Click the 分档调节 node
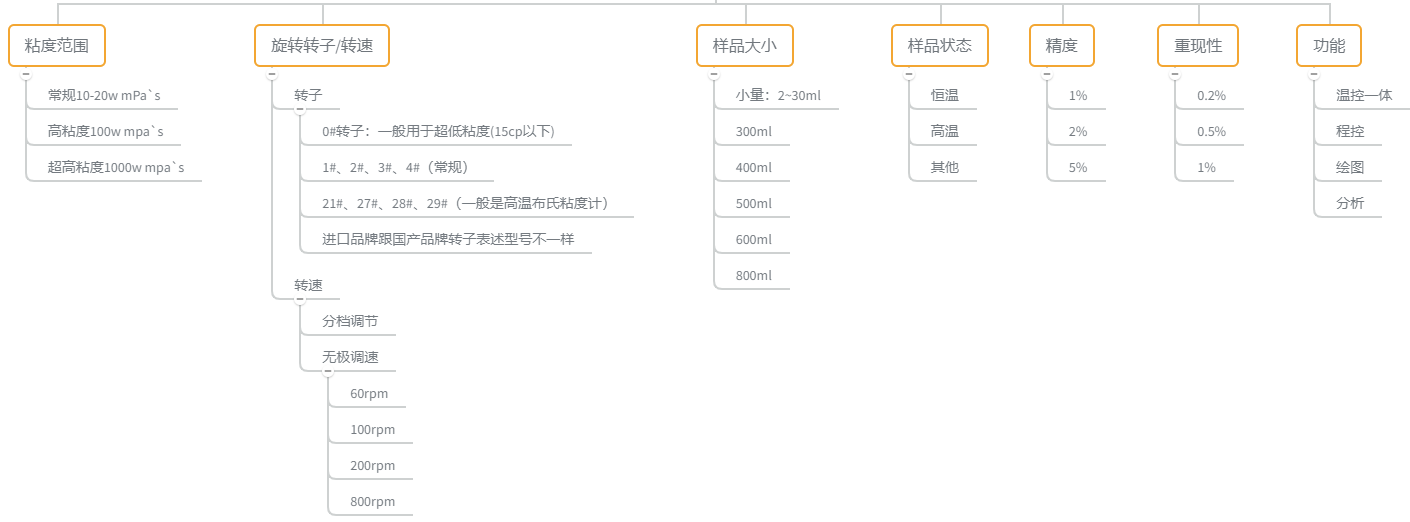Viewport: 1410px width, 522px height. (350, 322)
